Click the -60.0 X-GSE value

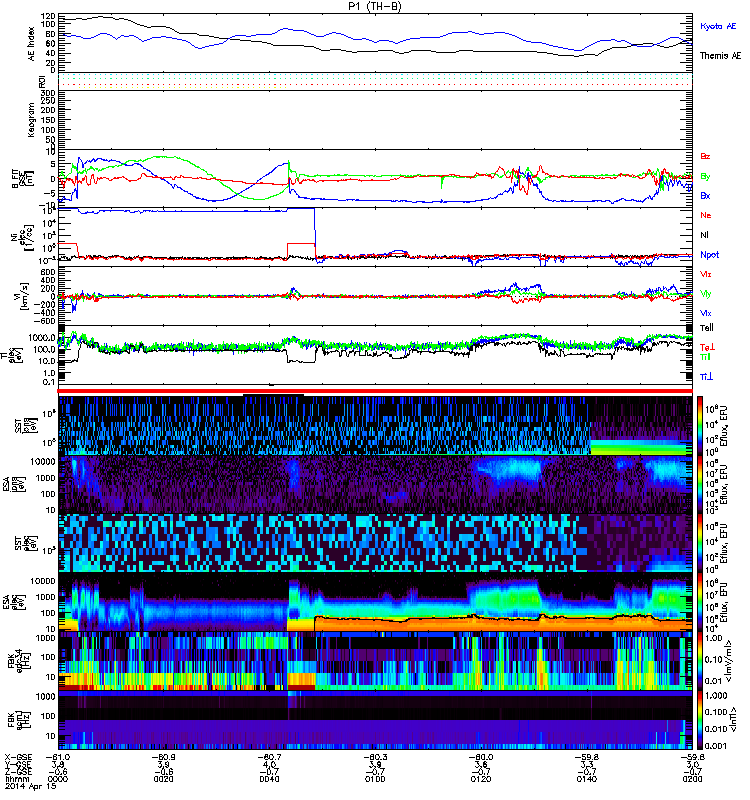(x=481, y=757)
